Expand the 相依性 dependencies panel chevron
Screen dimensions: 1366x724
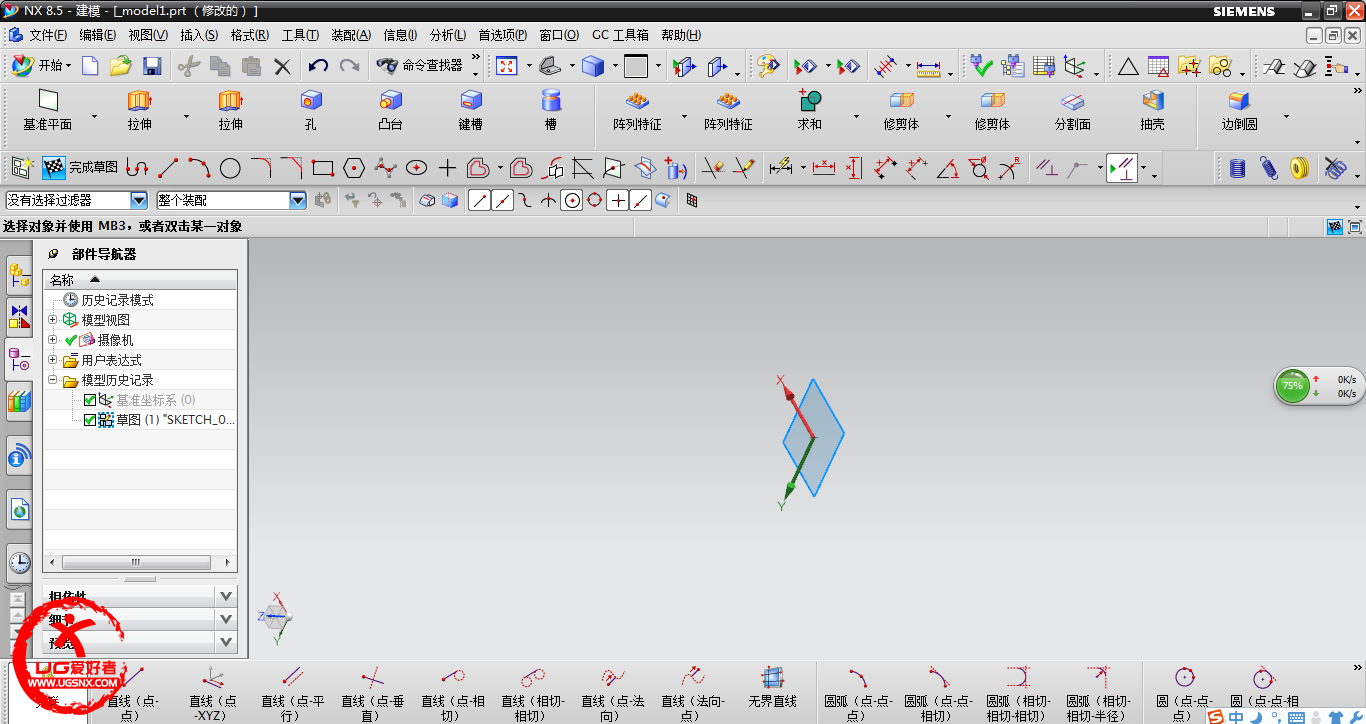point(226,596)
